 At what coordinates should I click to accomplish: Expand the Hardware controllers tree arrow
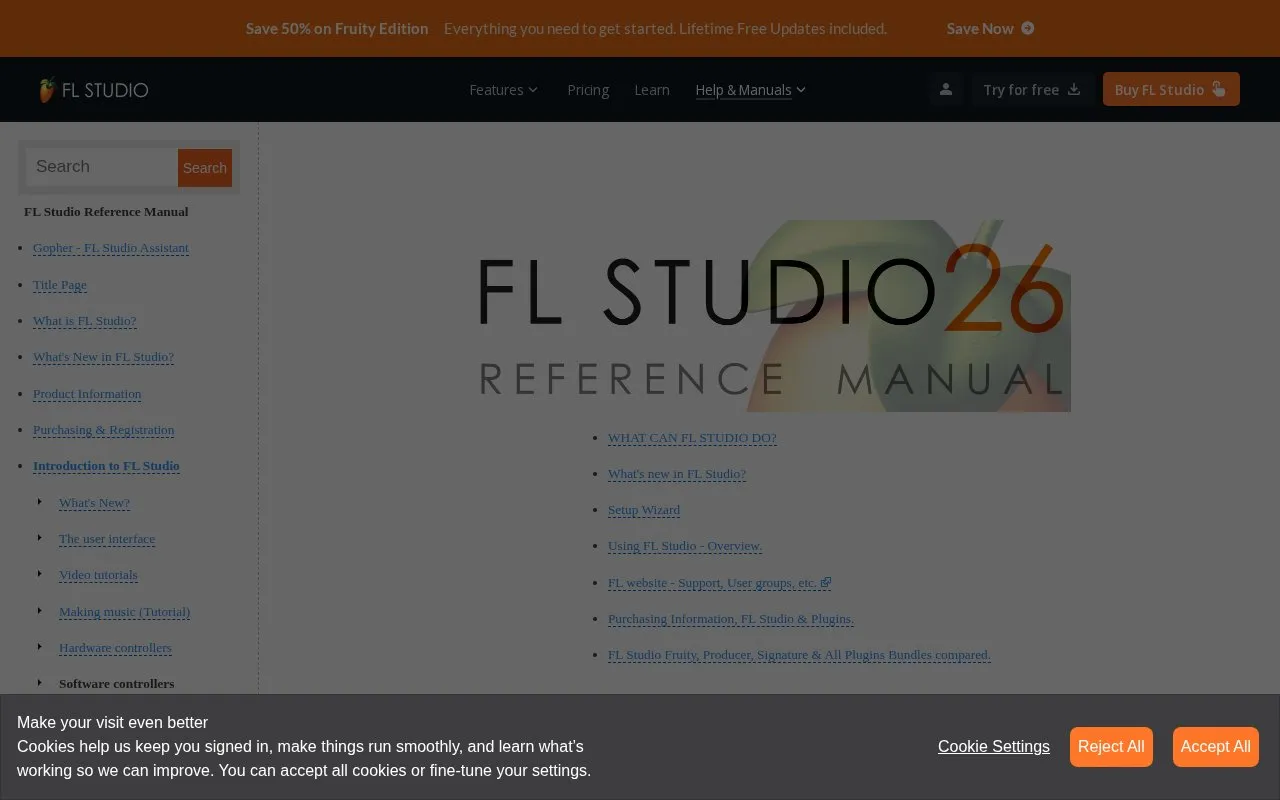tap(40, 647)
